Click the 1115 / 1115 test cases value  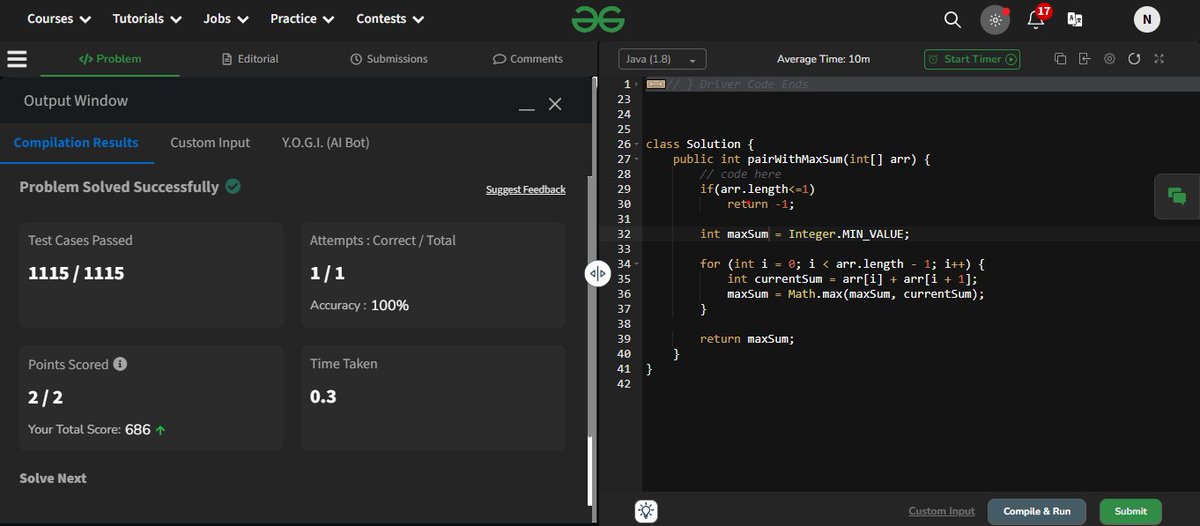point(76,273)
